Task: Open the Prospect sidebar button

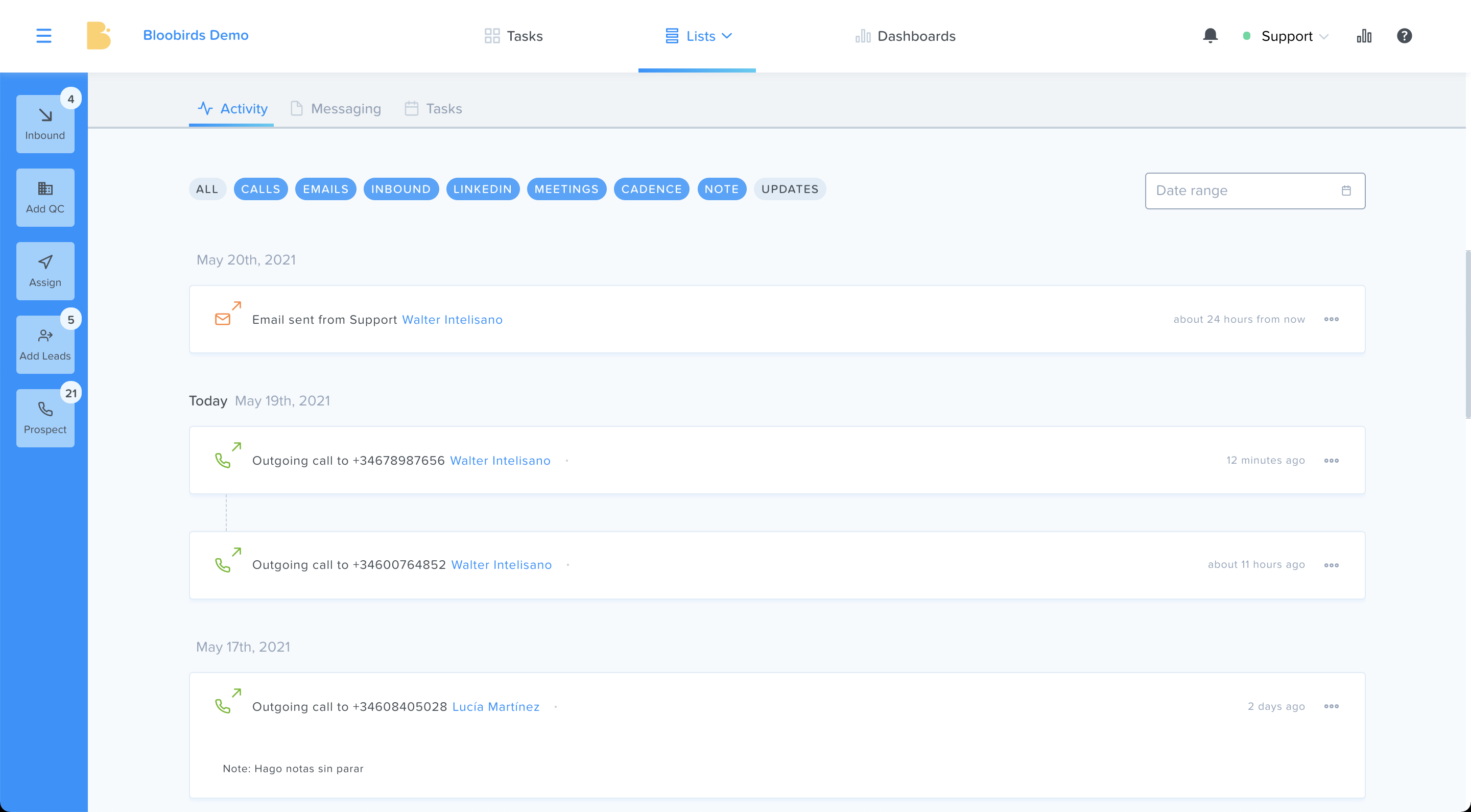Action: tap(45, 419)
